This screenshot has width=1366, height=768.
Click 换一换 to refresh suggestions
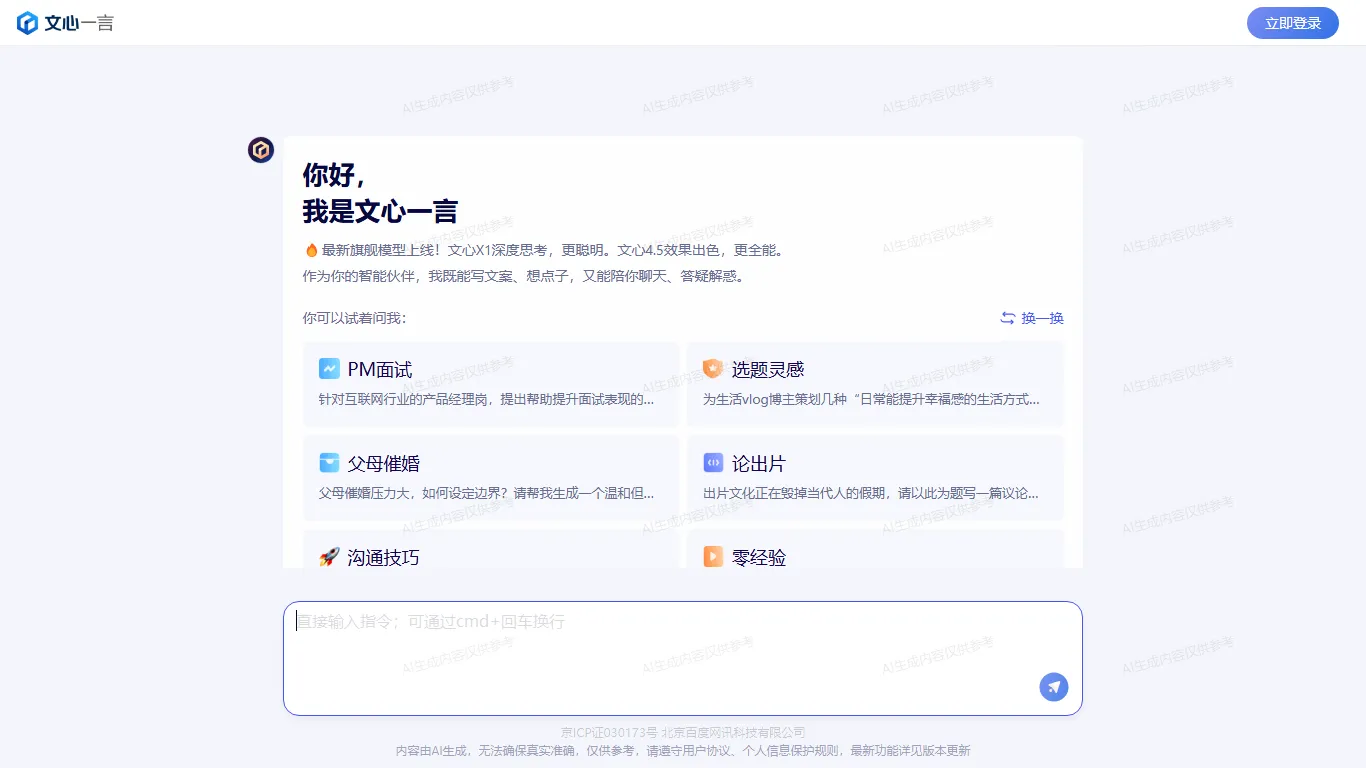pos(1040,317)
